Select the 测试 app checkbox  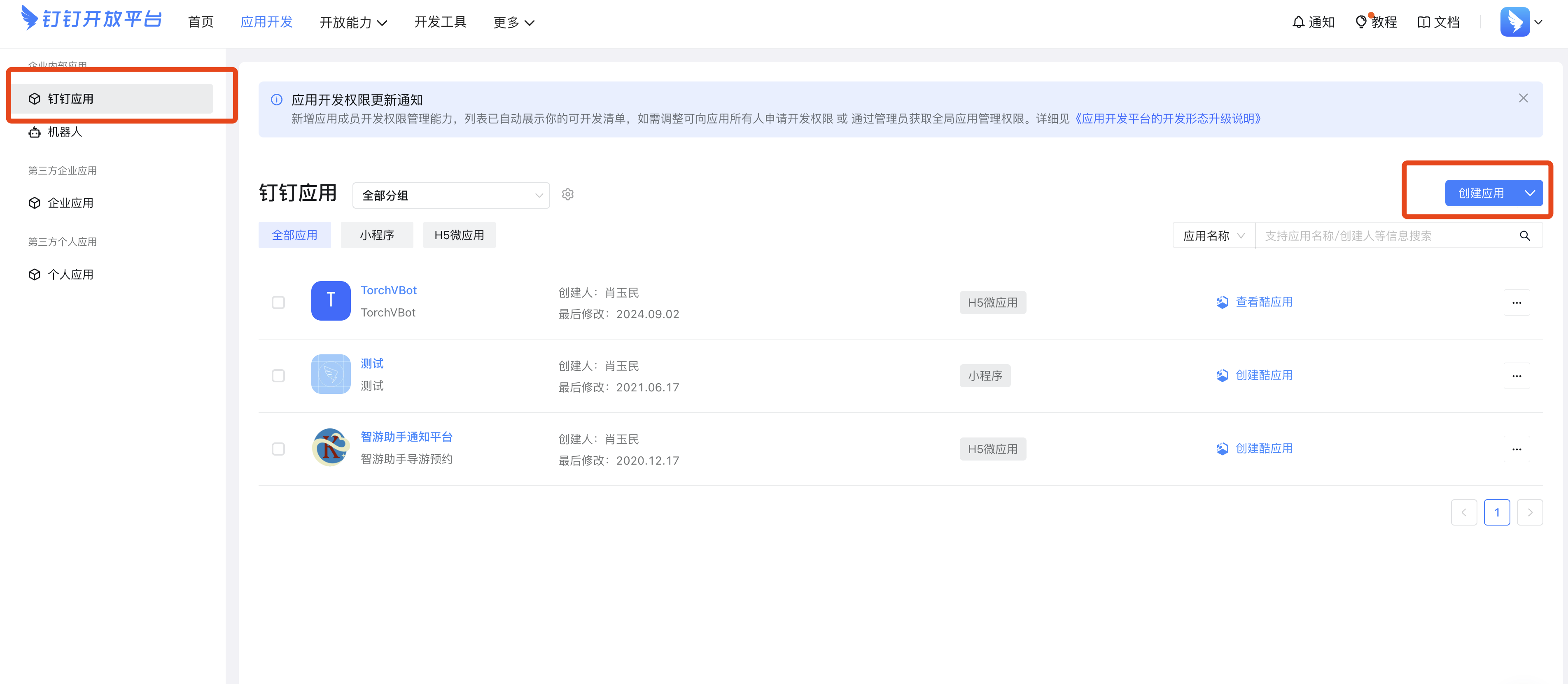[278, 375]
